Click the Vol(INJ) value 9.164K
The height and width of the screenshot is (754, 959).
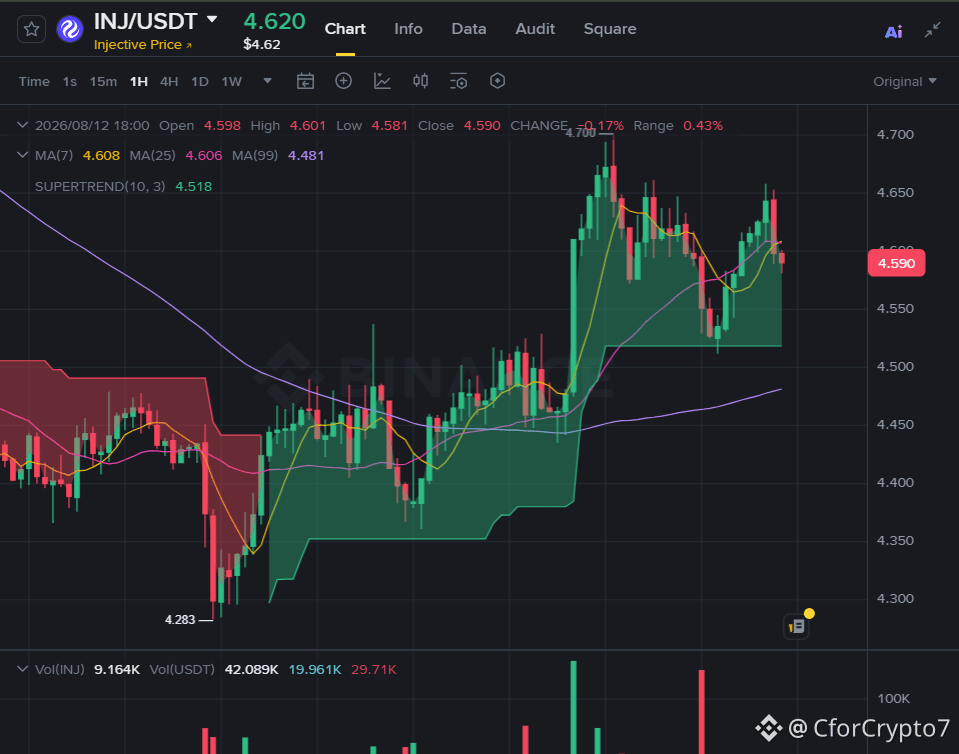pos(117,670)
